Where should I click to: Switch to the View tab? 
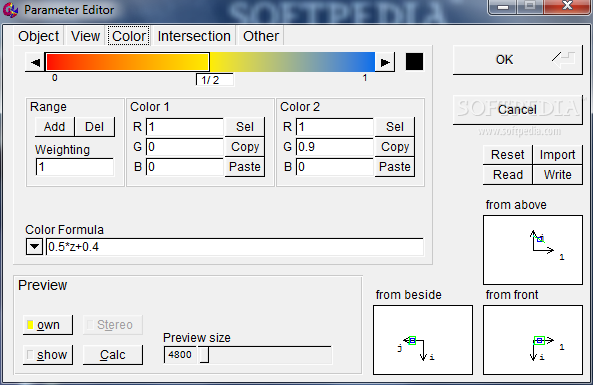[x=85, y=36]
